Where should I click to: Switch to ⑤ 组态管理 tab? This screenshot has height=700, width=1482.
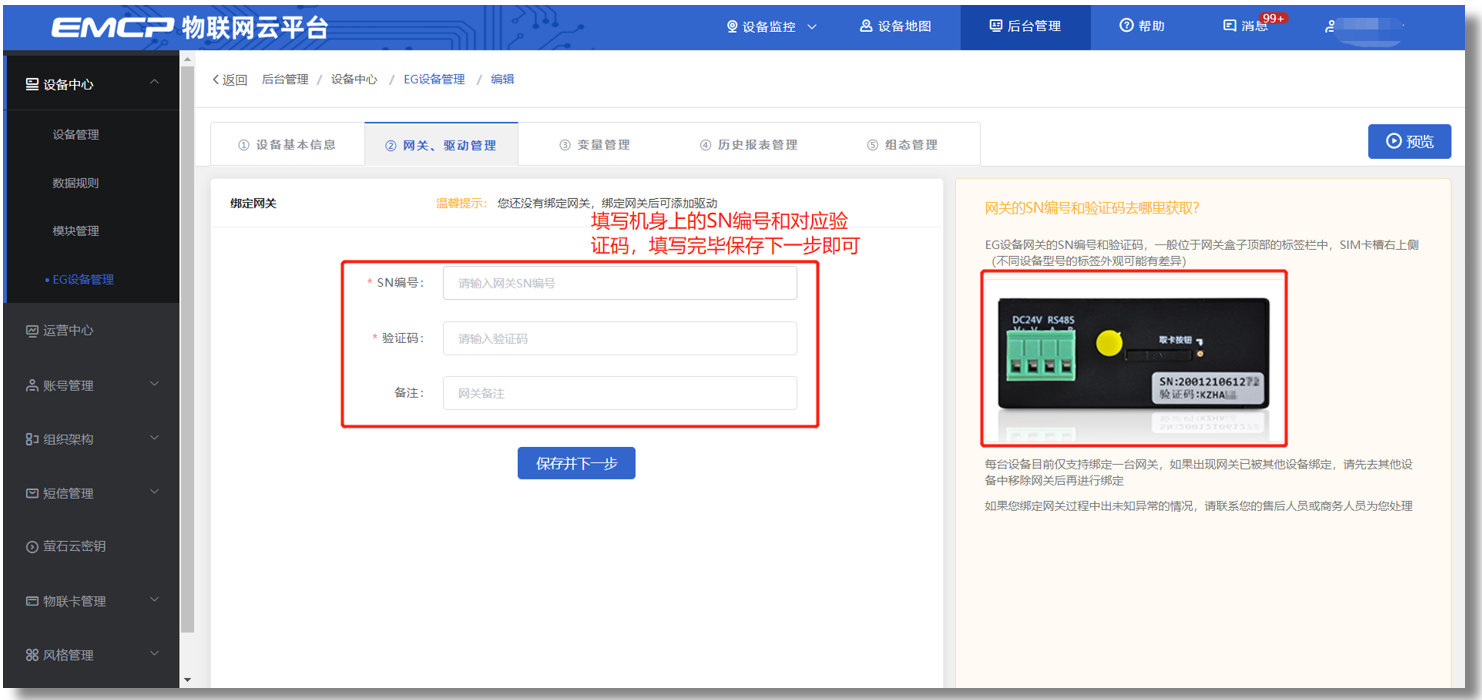[903, 145]
